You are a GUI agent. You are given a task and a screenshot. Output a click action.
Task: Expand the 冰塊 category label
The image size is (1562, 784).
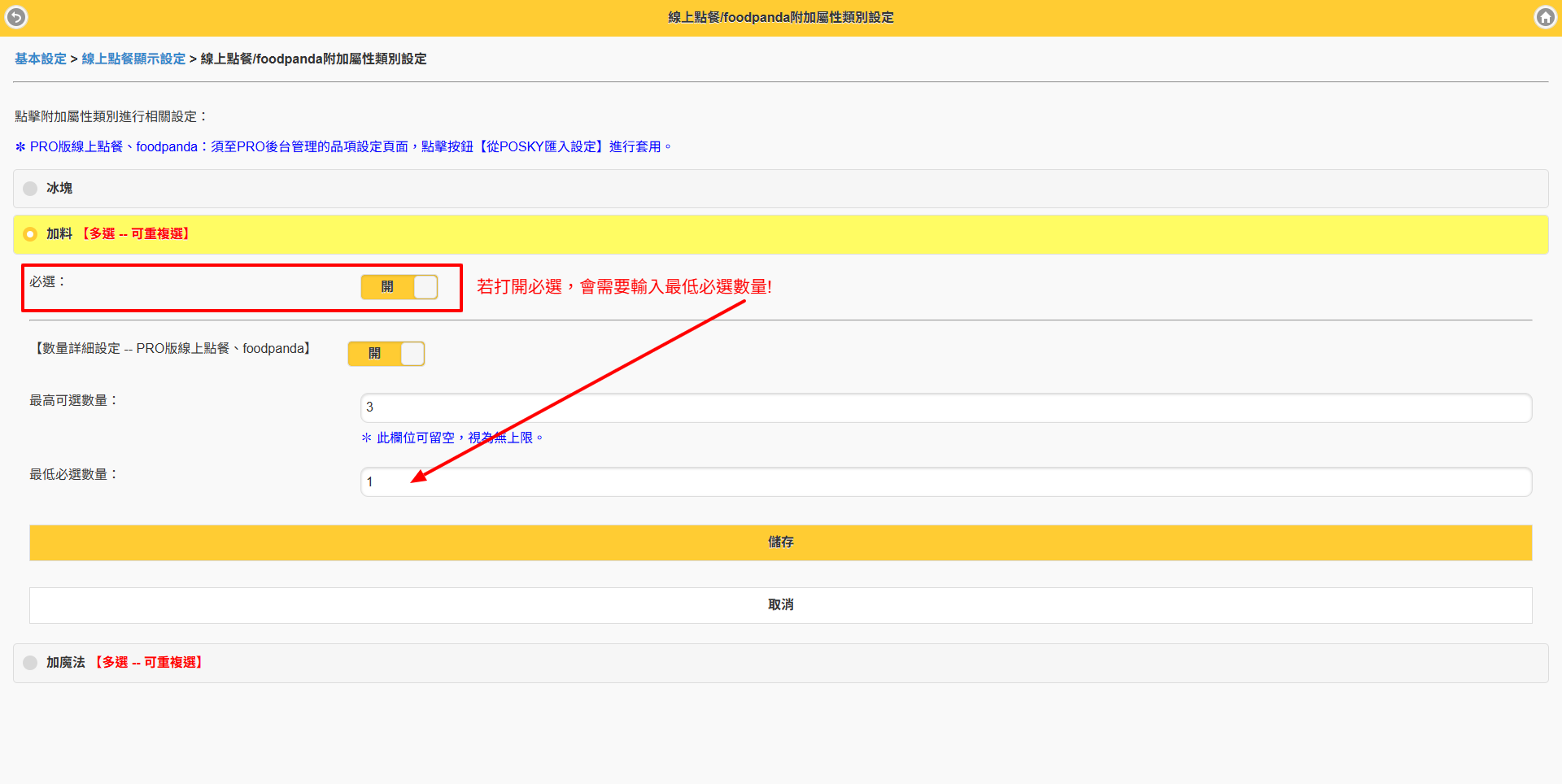point(59,189)
